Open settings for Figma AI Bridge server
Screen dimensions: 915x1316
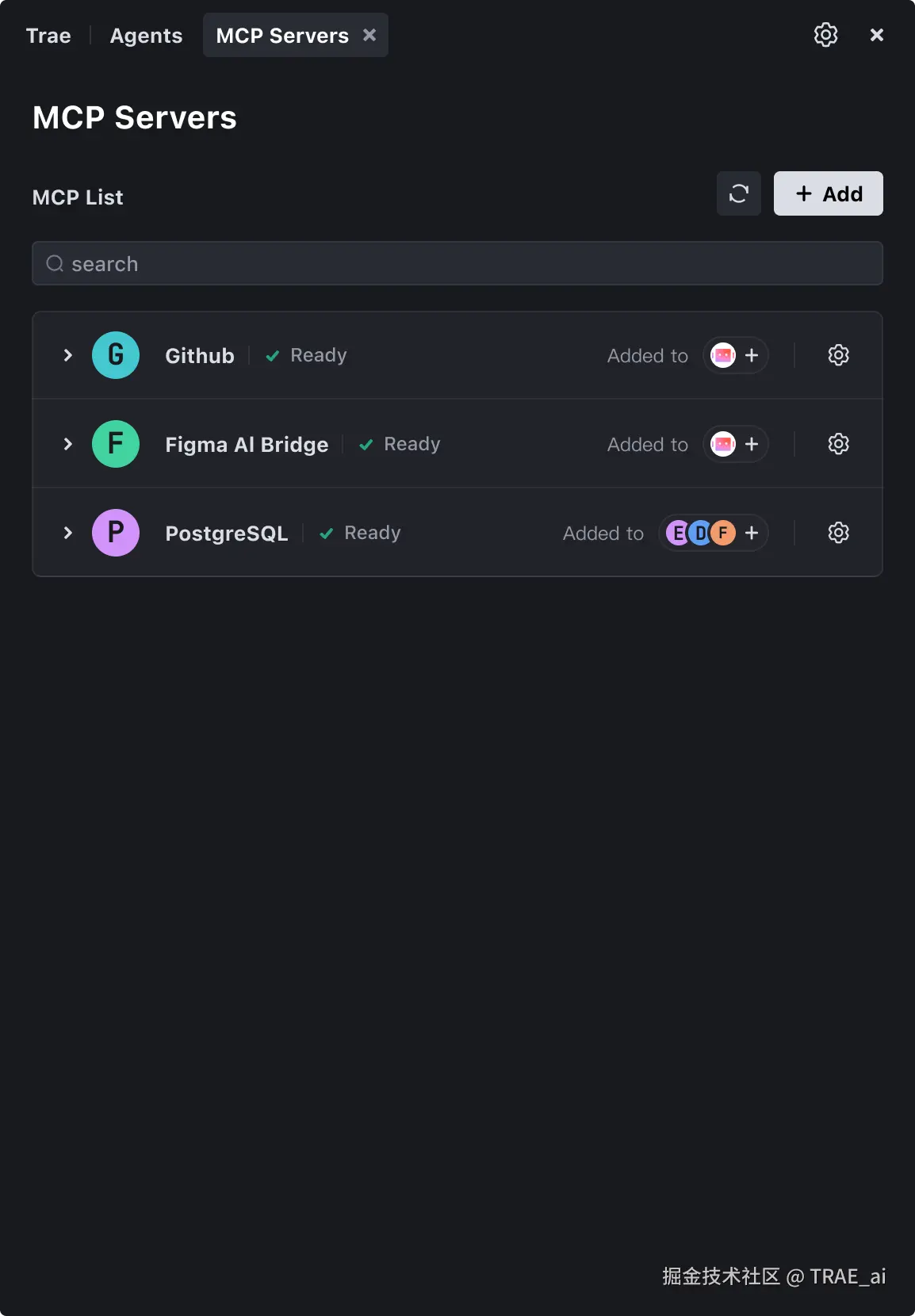point(838,444)
